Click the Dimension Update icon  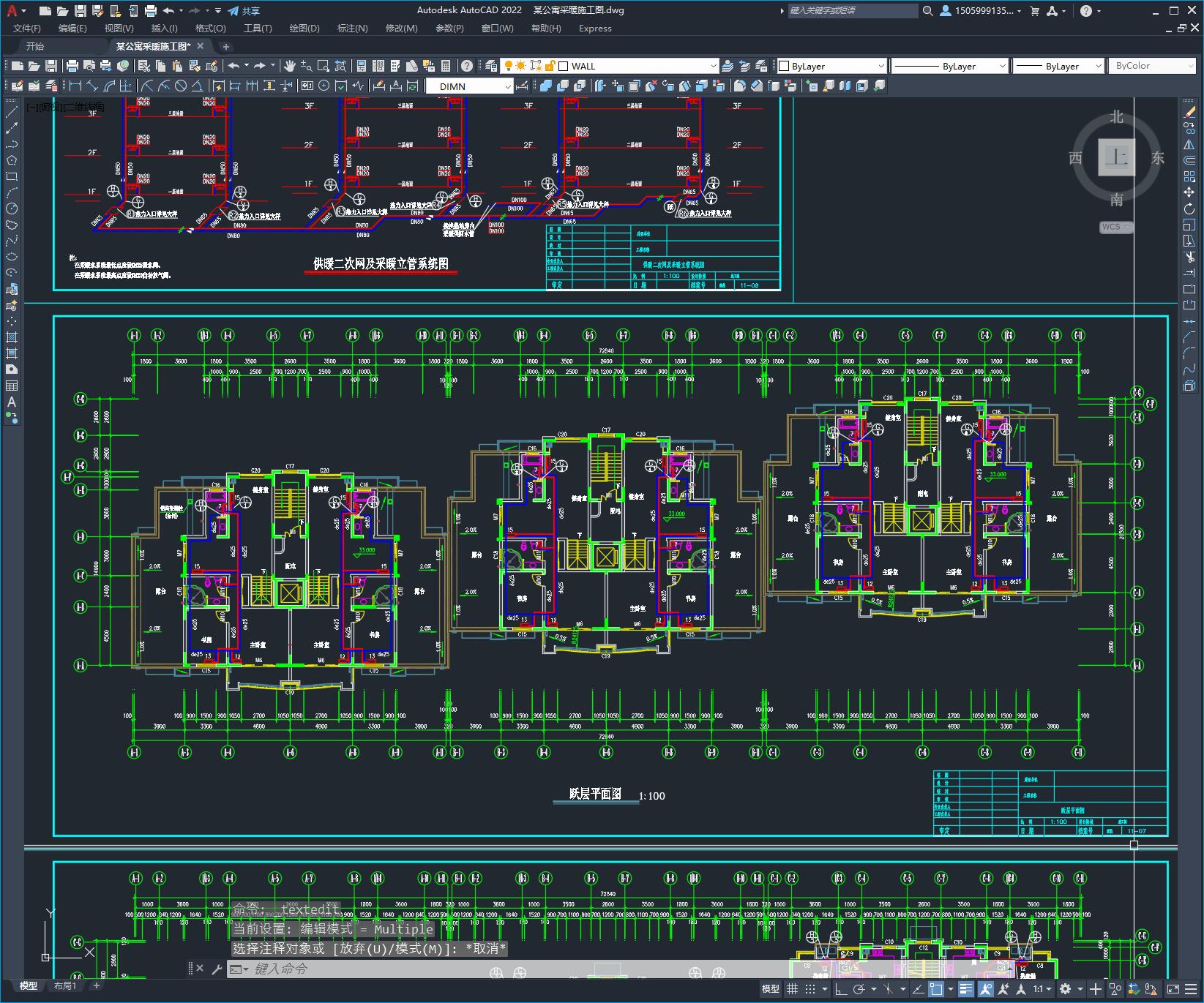coord(412,86)
